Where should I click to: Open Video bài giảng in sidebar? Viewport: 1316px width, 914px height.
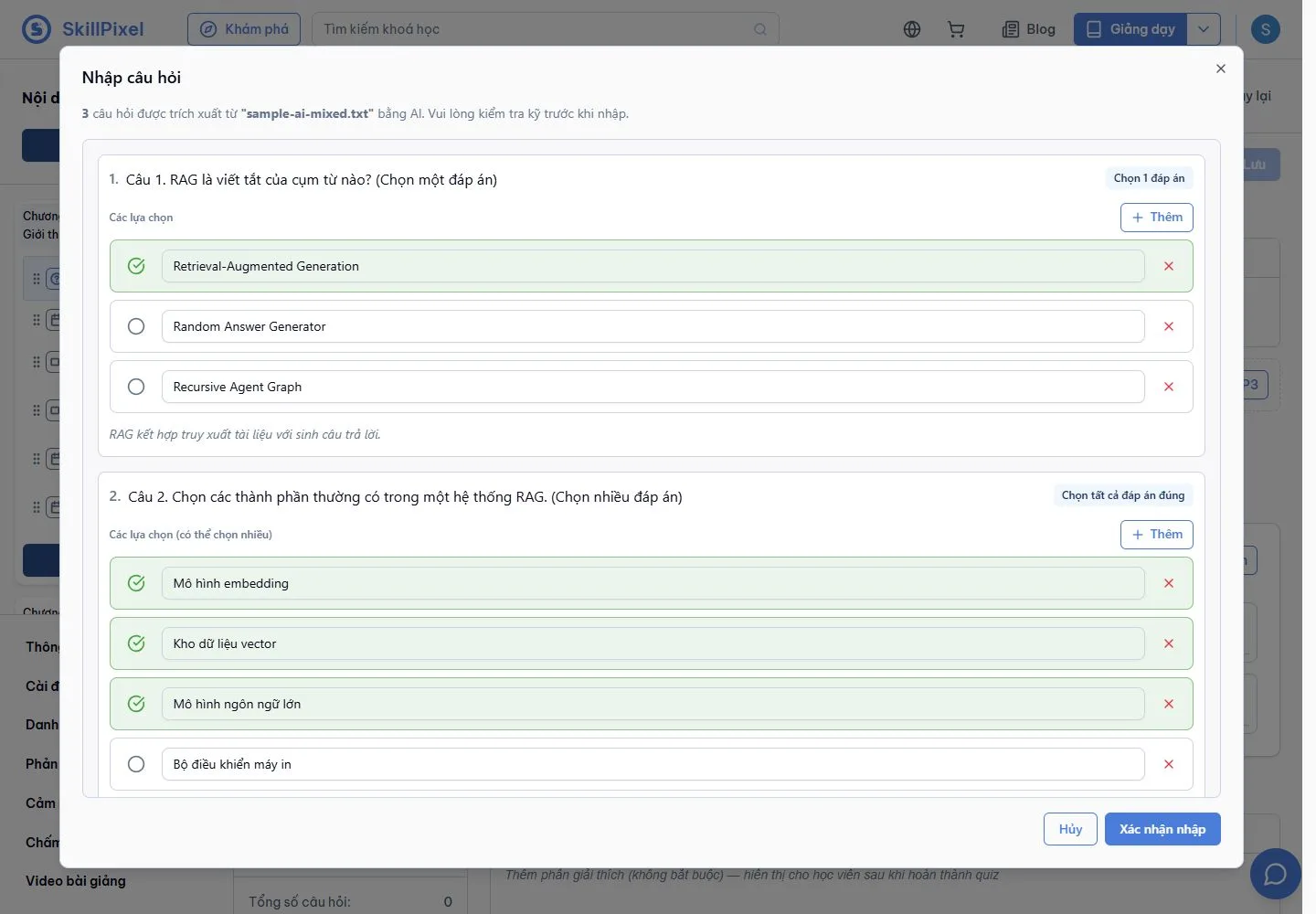coord(76,881)
